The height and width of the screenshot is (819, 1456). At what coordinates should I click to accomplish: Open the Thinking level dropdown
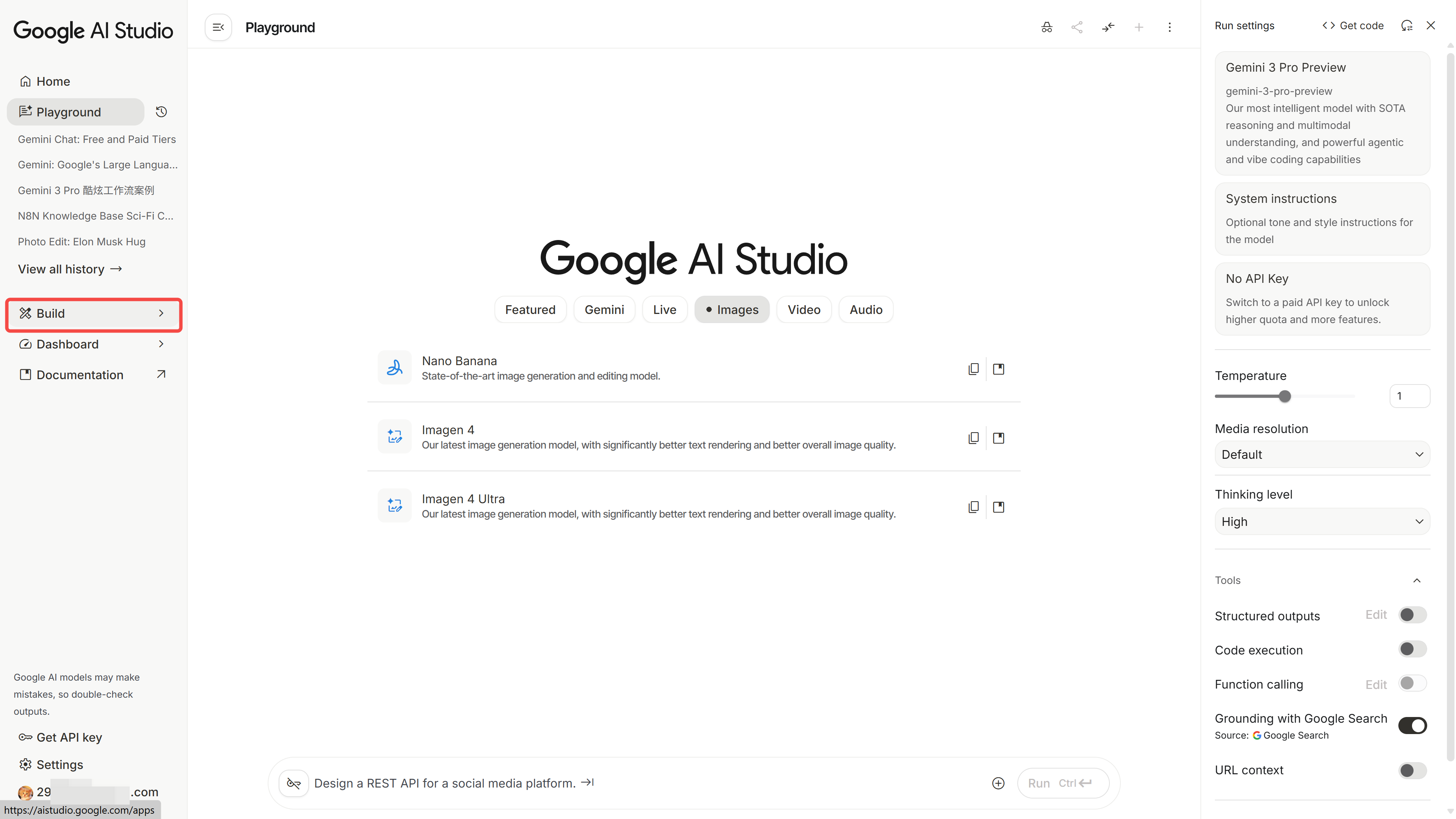coord(1322,521)
